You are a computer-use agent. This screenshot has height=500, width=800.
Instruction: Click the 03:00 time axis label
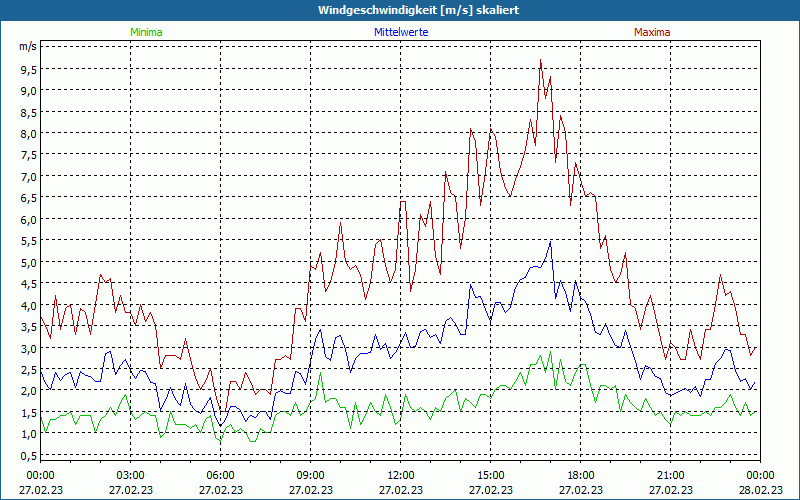click(131, 475)
